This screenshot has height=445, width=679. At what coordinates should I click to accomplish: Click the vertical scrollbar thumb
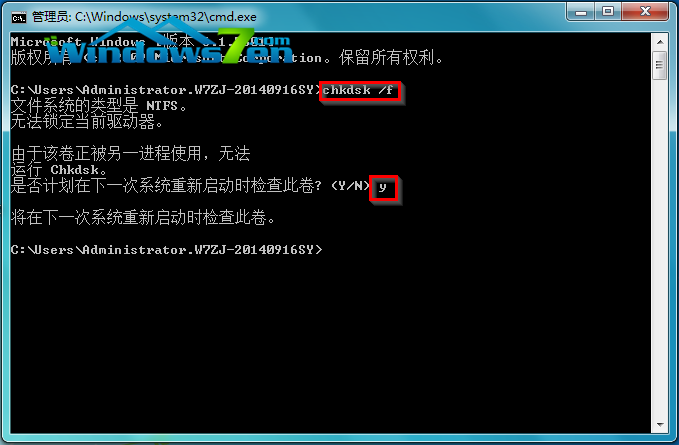(x=660, y=65)
